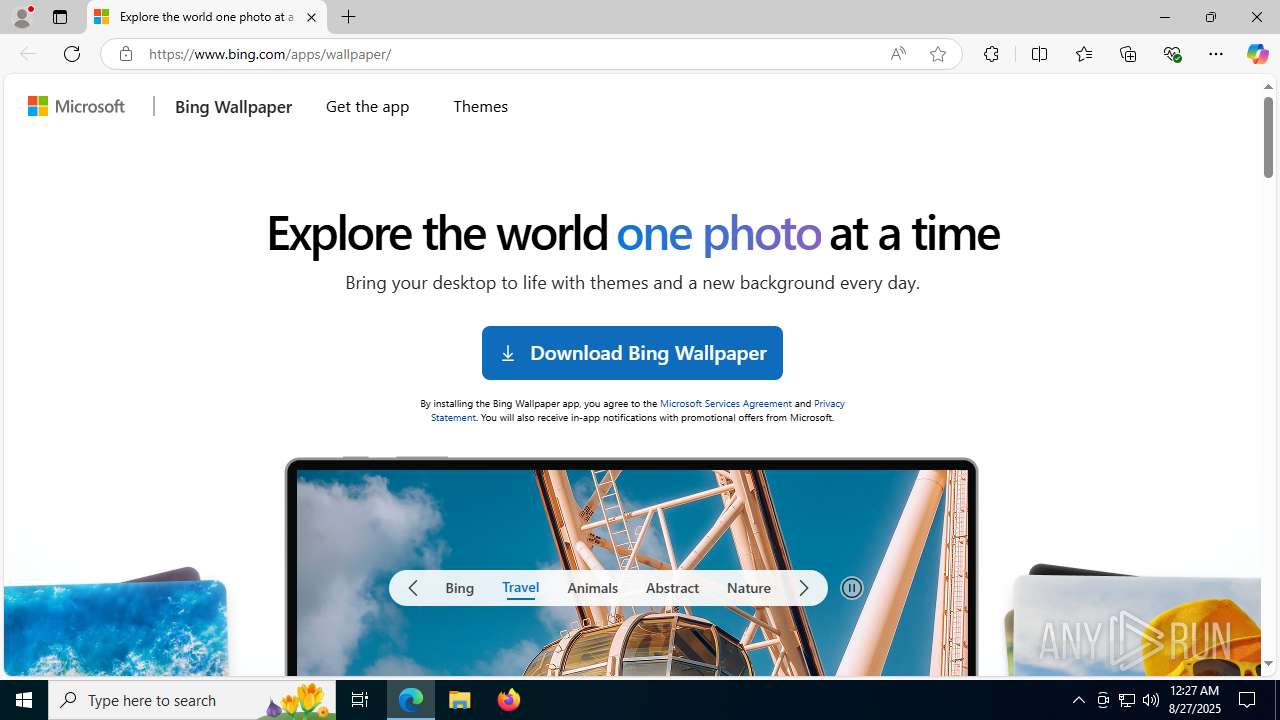Open the Action Center notifications
Image resolution: width=1280 pixels, height=720 pixels.
1248,700
